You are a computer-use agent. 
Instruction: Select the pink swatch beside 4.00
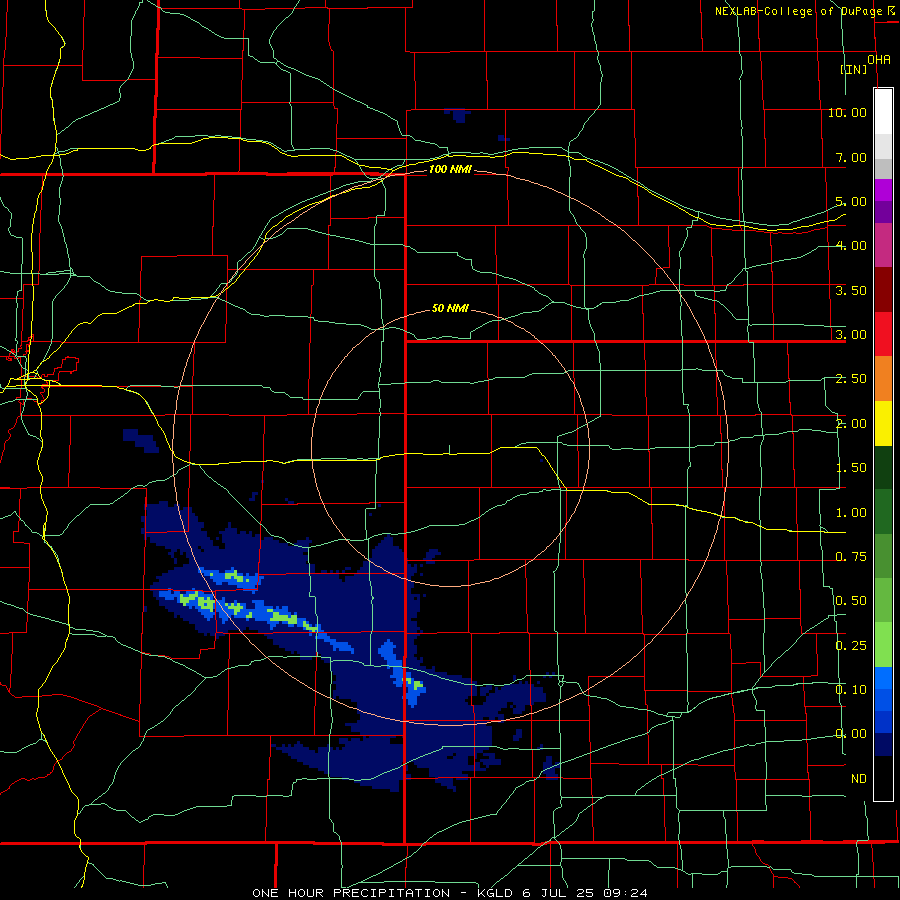pyautogui.click(x=883, y=245)
